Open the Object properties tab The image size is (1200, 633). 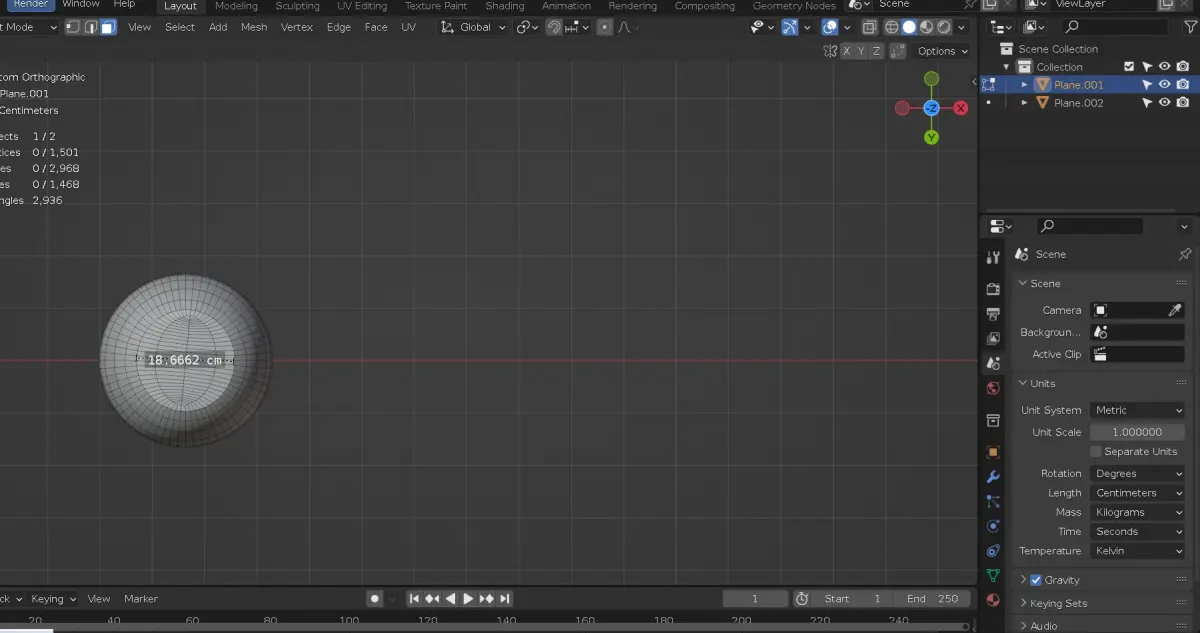tap(993, 452)
